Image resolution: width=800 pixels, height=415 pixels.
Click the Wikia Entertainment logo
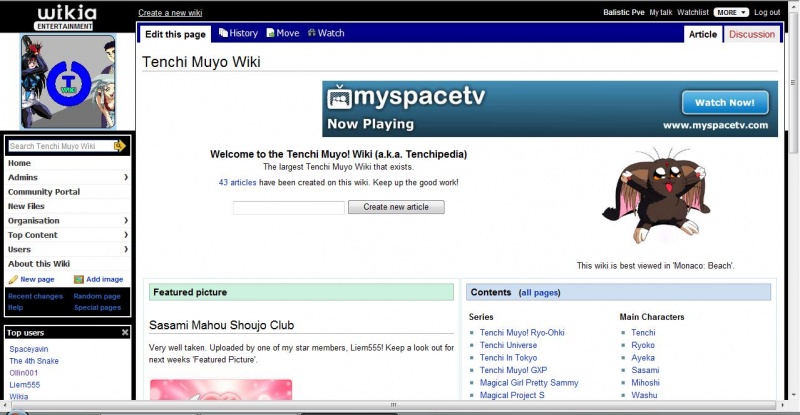point(67,16)
